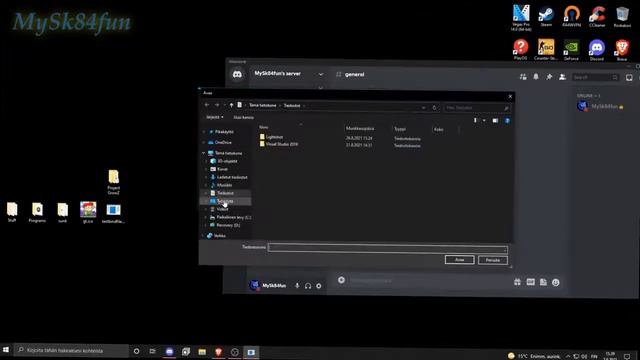The height and width of the screenshot is (360, 640).
Task: Click the file dialog search field
Action: (477, 108)
